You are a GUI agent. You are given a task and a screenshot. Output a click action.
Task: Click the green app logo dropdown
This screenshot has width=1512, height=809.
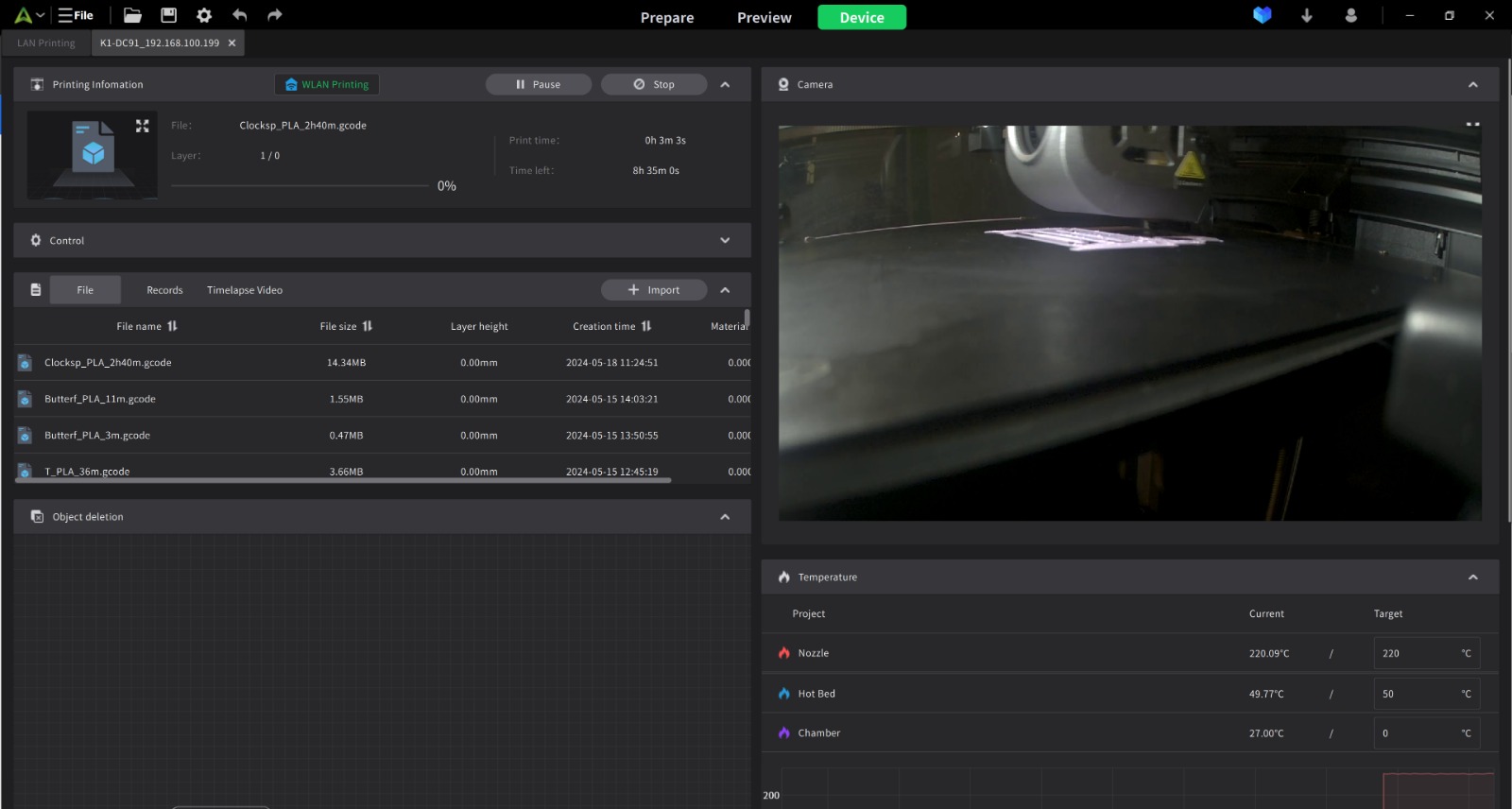pyautogui.click(x=29, y=15)
